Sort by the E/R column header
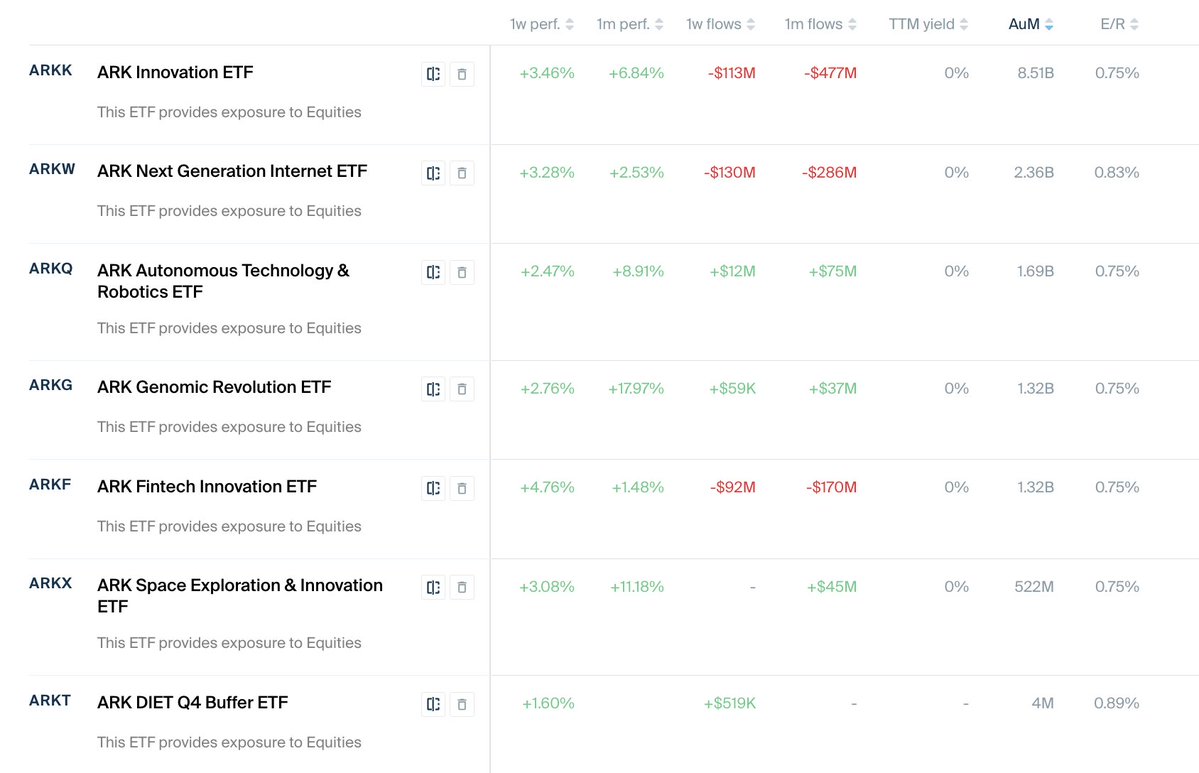 pos(1119,24)
